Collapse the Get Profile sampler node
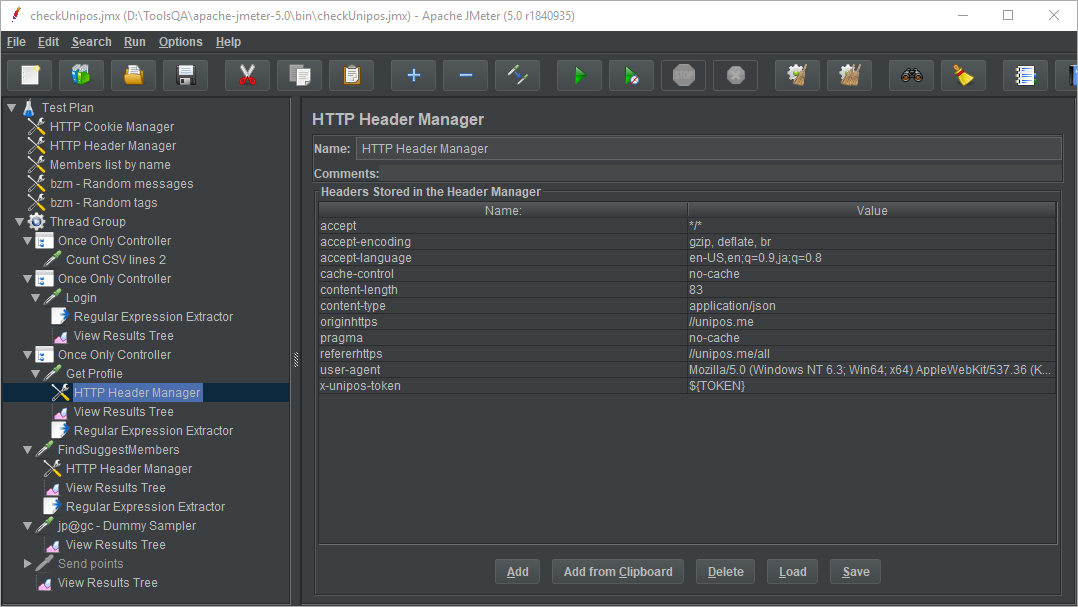Image resolution: width=1078 pixels, height=607 pixels. point(36,374)
